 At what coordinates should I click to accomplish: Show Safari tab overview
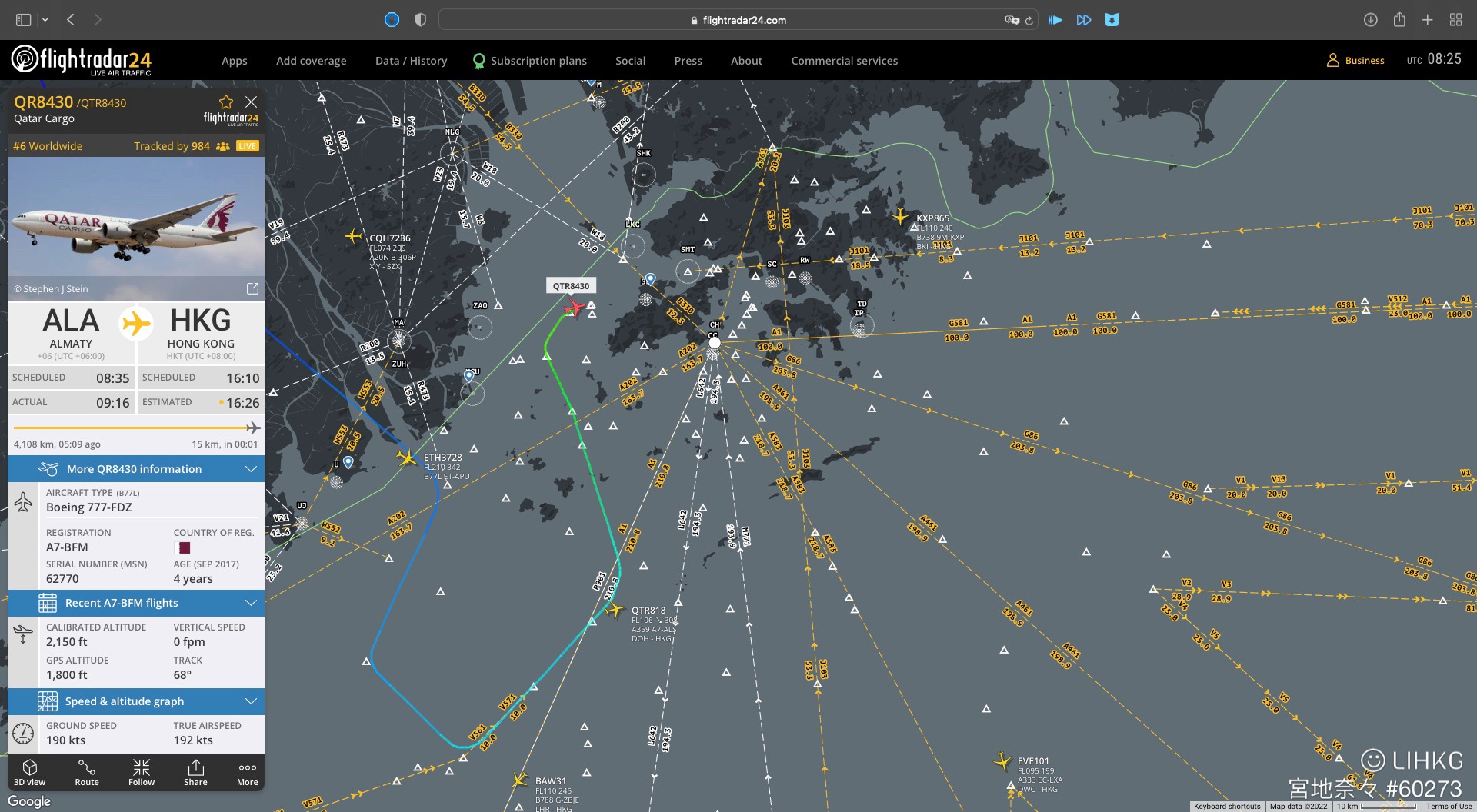point(1456,20)
